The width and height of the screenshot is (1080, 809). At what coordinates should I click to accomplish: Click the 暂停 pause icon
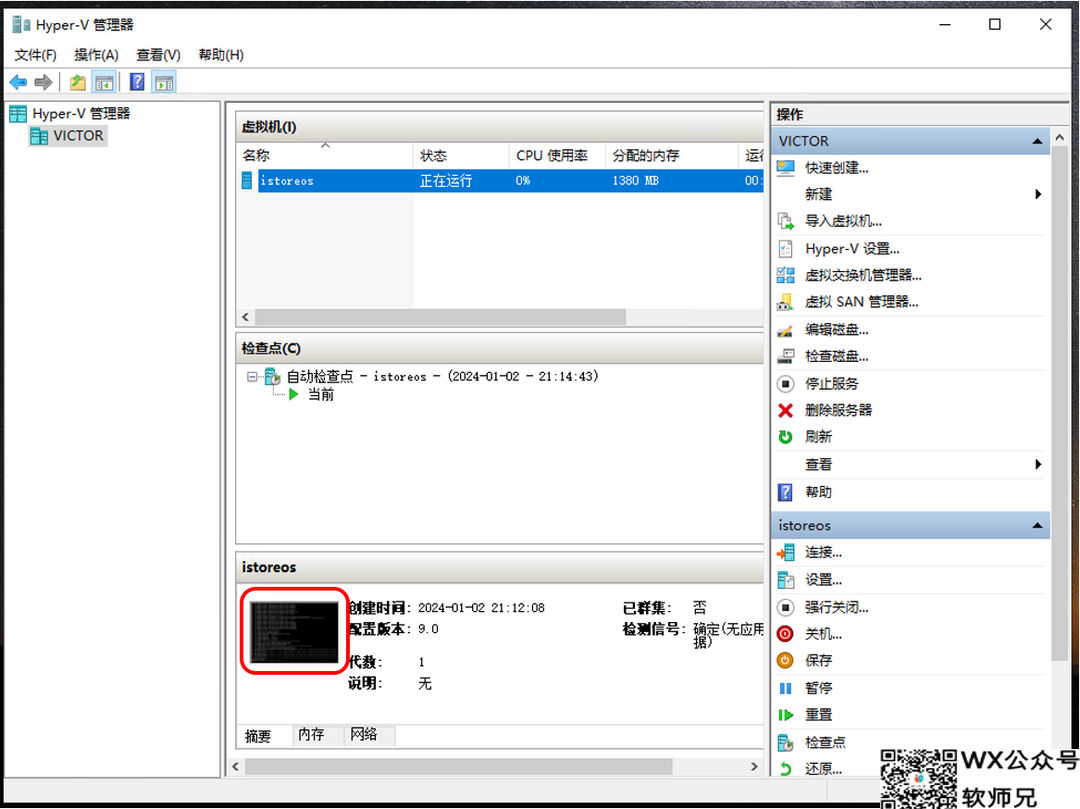coord(785,688)
